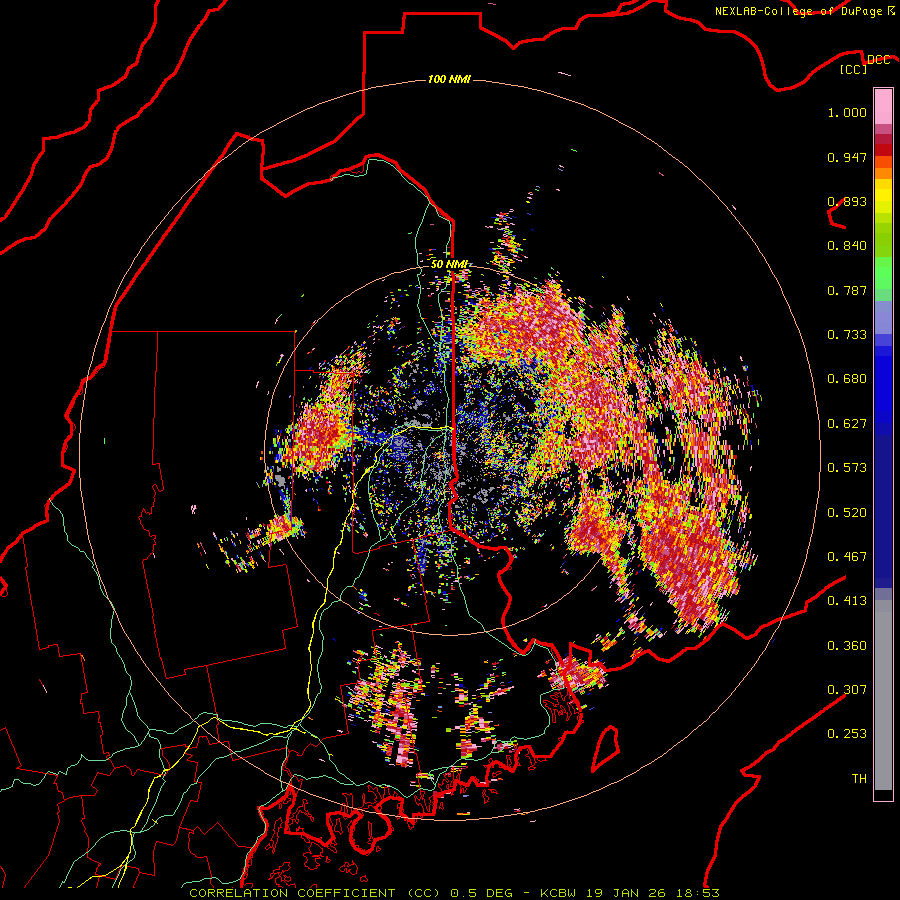
Task: Select the 0.947 scale value
Action: coord(847,157)
